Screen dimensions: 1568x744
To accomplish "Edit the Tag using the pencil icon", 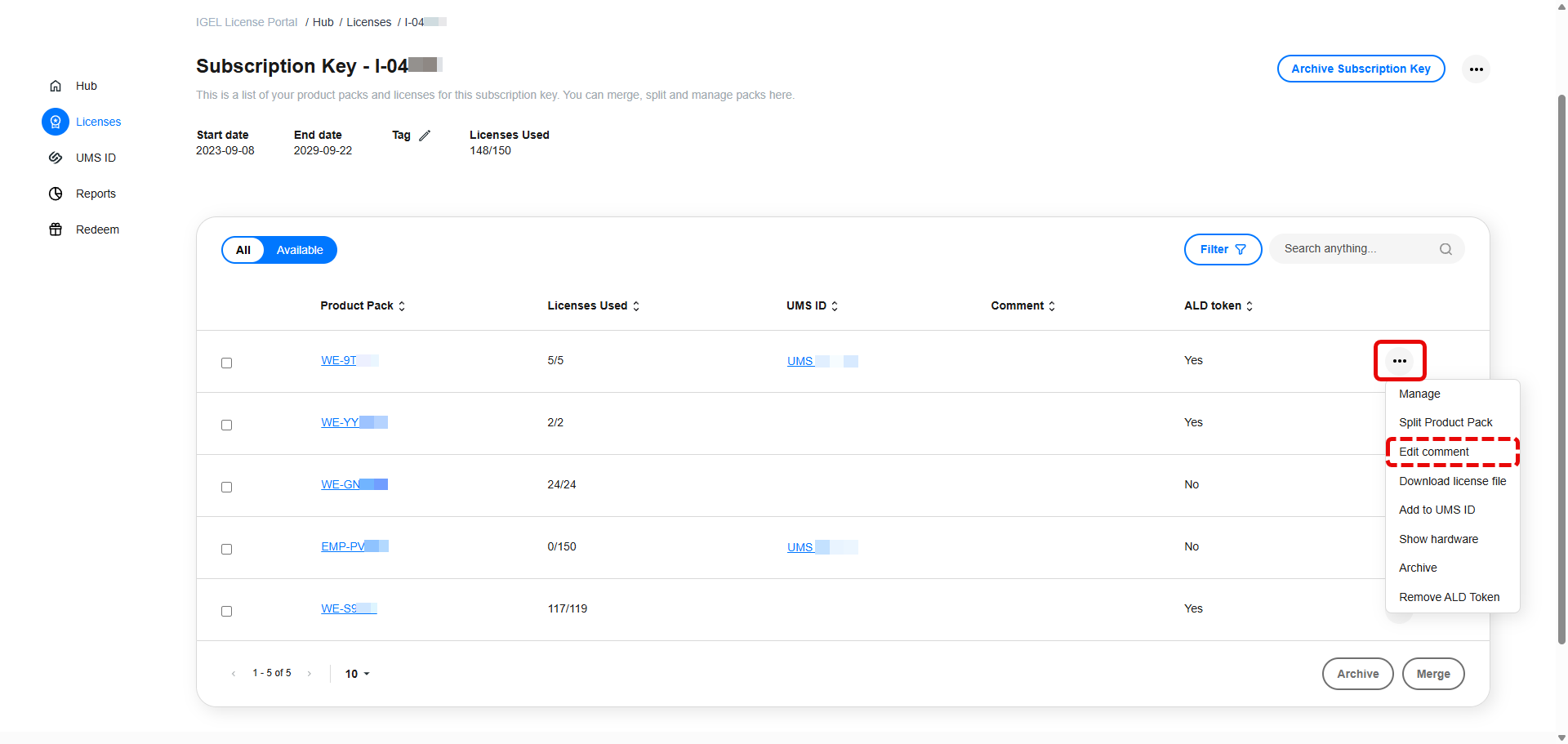I will pos(425,135).
